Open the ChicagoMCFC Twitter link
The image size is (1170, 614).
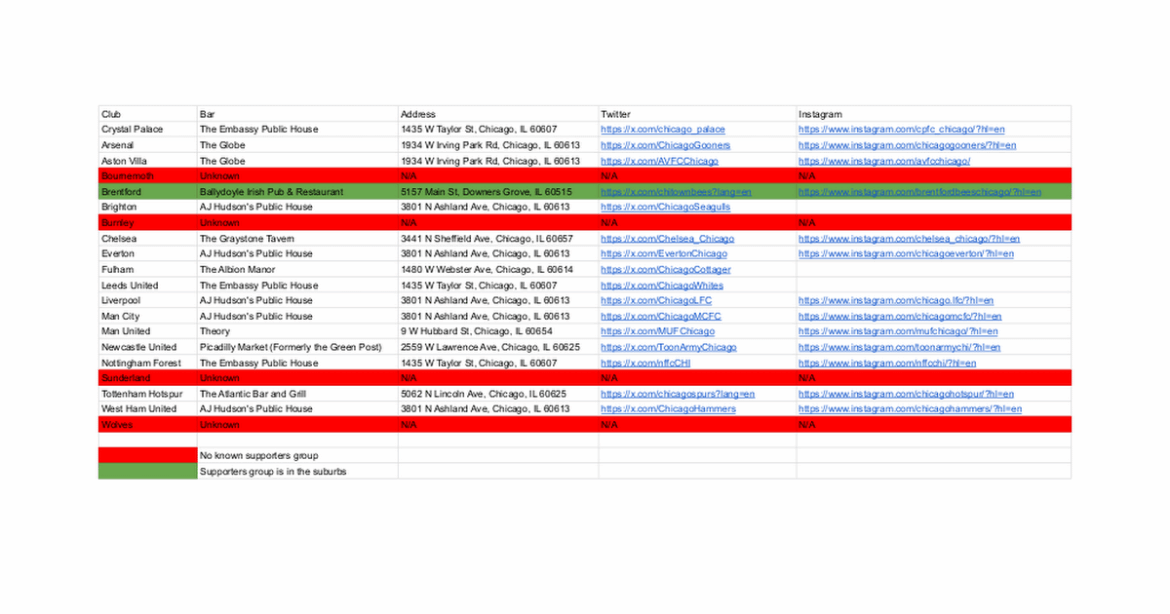[x=660, y=316]
